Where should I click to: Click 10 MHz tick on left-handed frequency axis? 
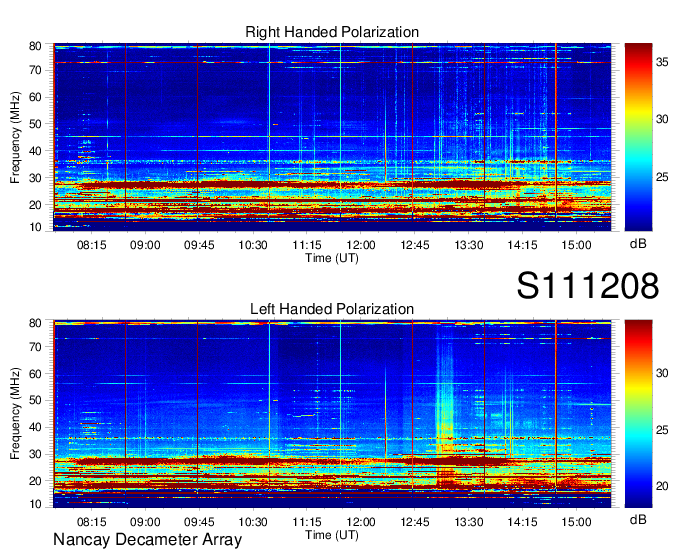[35, 504]
